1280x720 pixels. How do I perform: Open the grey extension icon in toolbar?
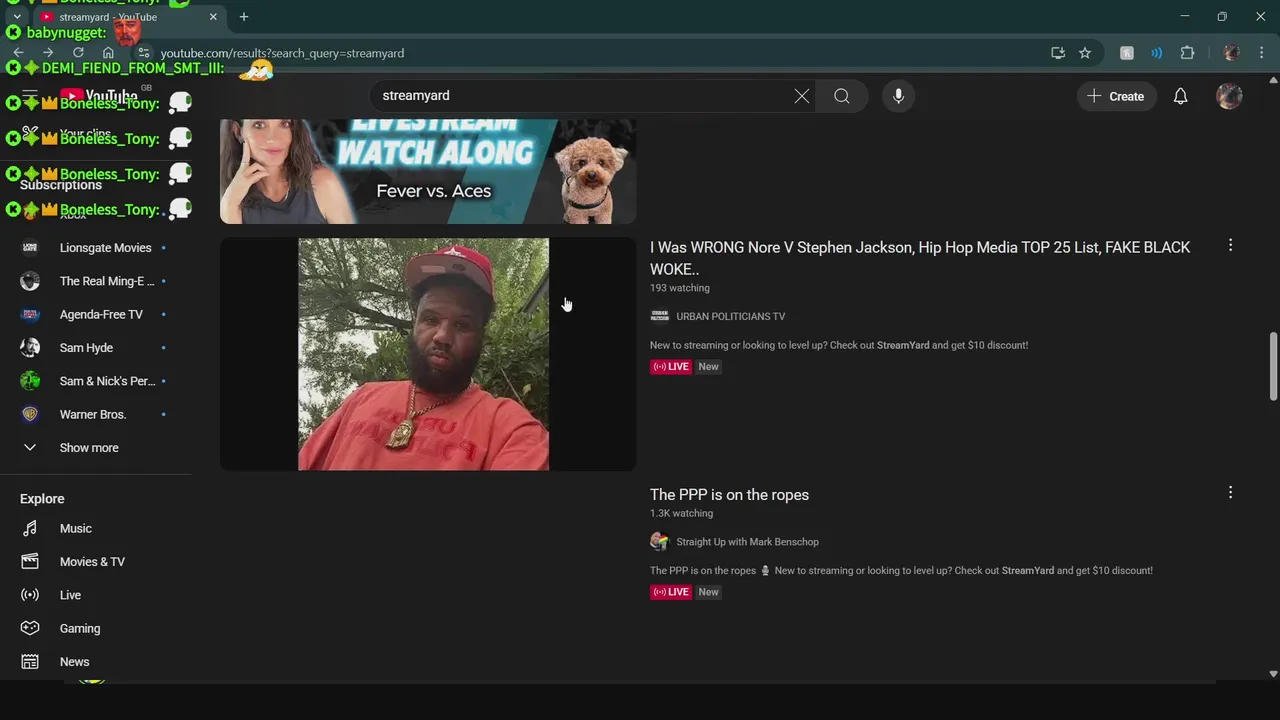tap(1127, 53)
